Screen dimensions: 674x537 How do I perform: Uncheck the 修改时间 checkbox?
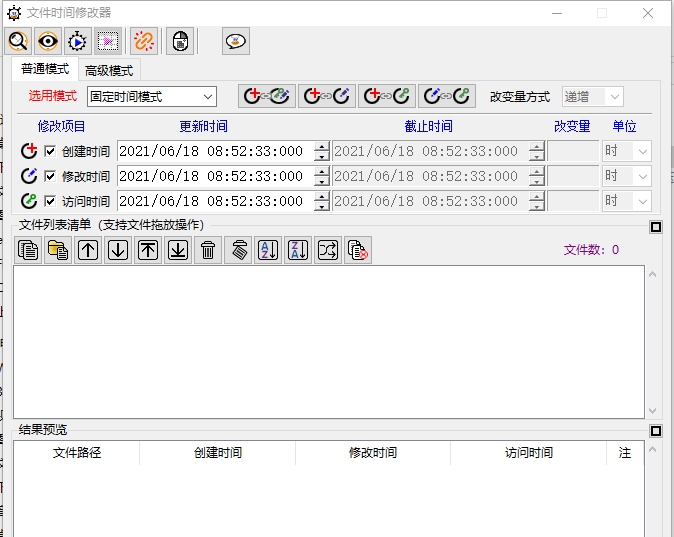[50, 176]
